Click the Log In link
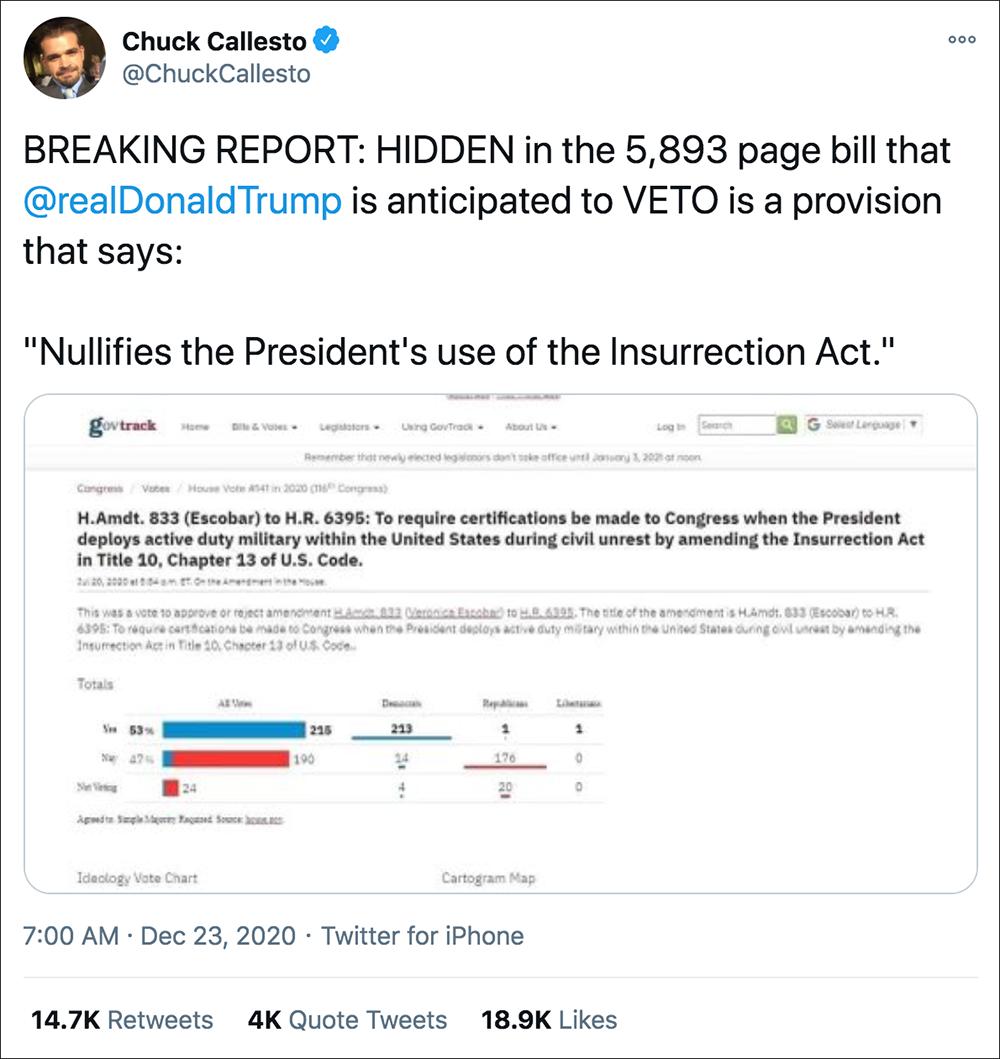Screen dimensions: 1000x1059 670,427
